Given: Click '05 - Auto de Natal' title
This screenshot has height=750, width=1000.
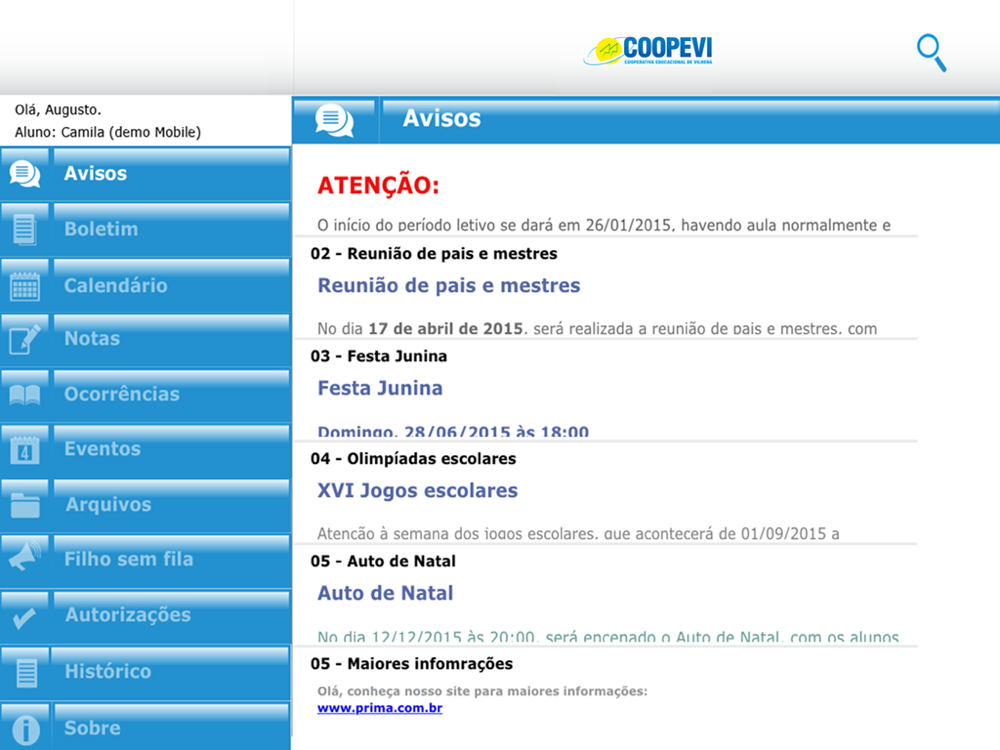Looking at the screenshot, I should point(383,561).
